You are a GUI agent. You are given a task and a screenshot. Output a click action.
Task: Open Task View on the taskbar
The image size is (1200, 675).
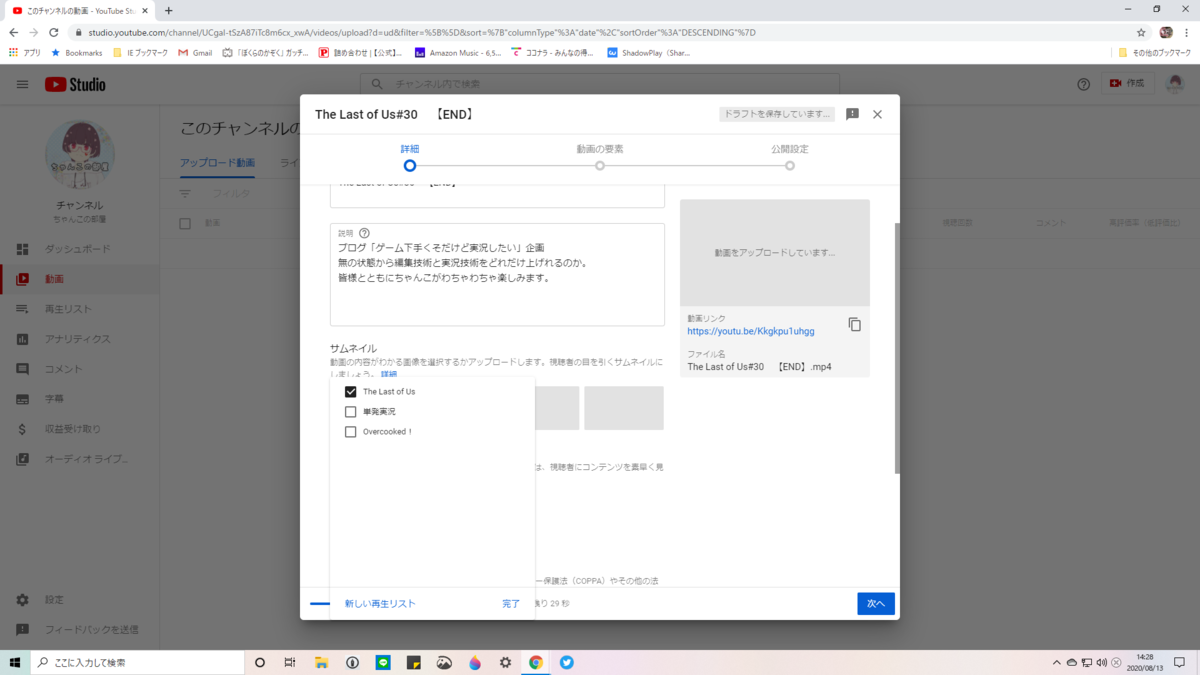pos(290,662)
